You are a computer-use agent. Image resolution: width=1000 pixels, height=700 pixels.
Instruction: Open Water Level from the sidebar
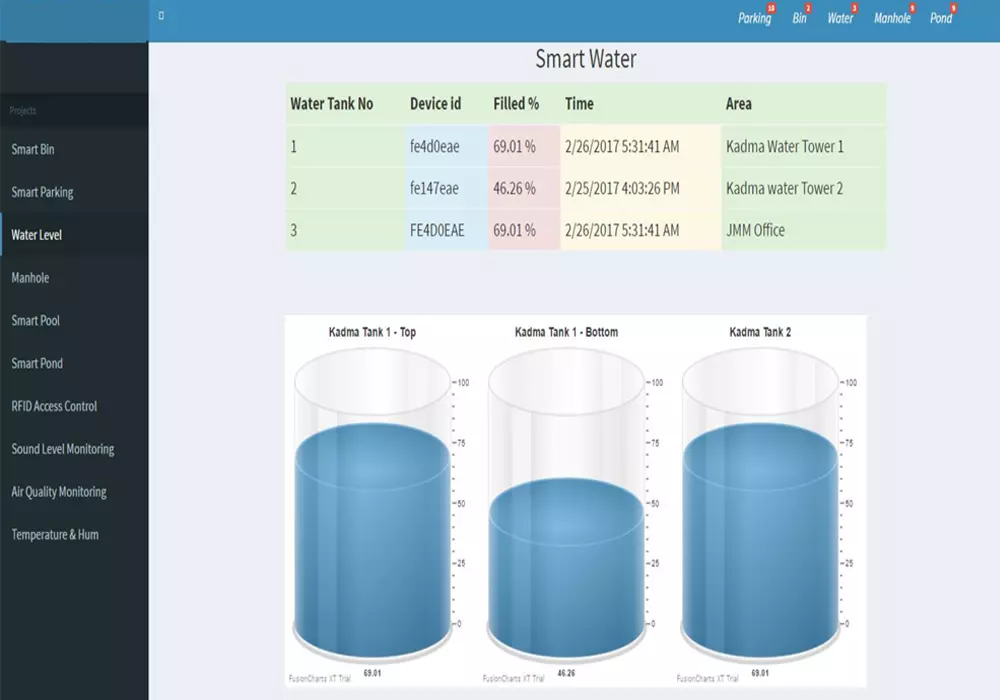pyautogui.click(x=36, y=234)
